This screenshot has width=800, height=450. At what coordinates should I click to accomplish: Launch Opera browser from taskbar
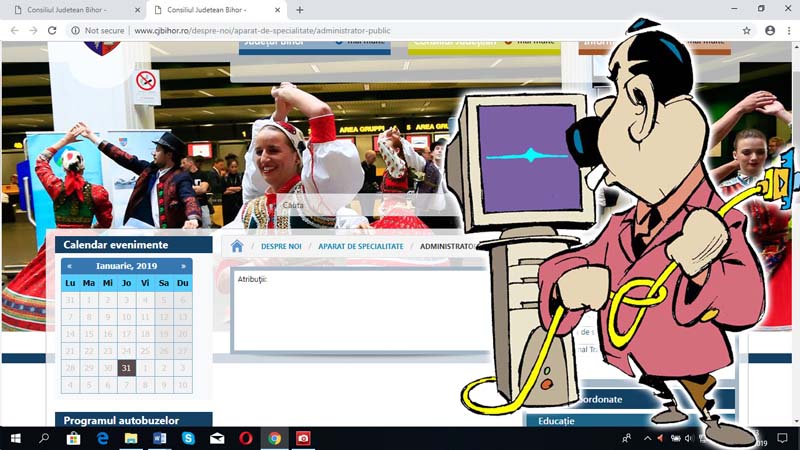[245, 438]
